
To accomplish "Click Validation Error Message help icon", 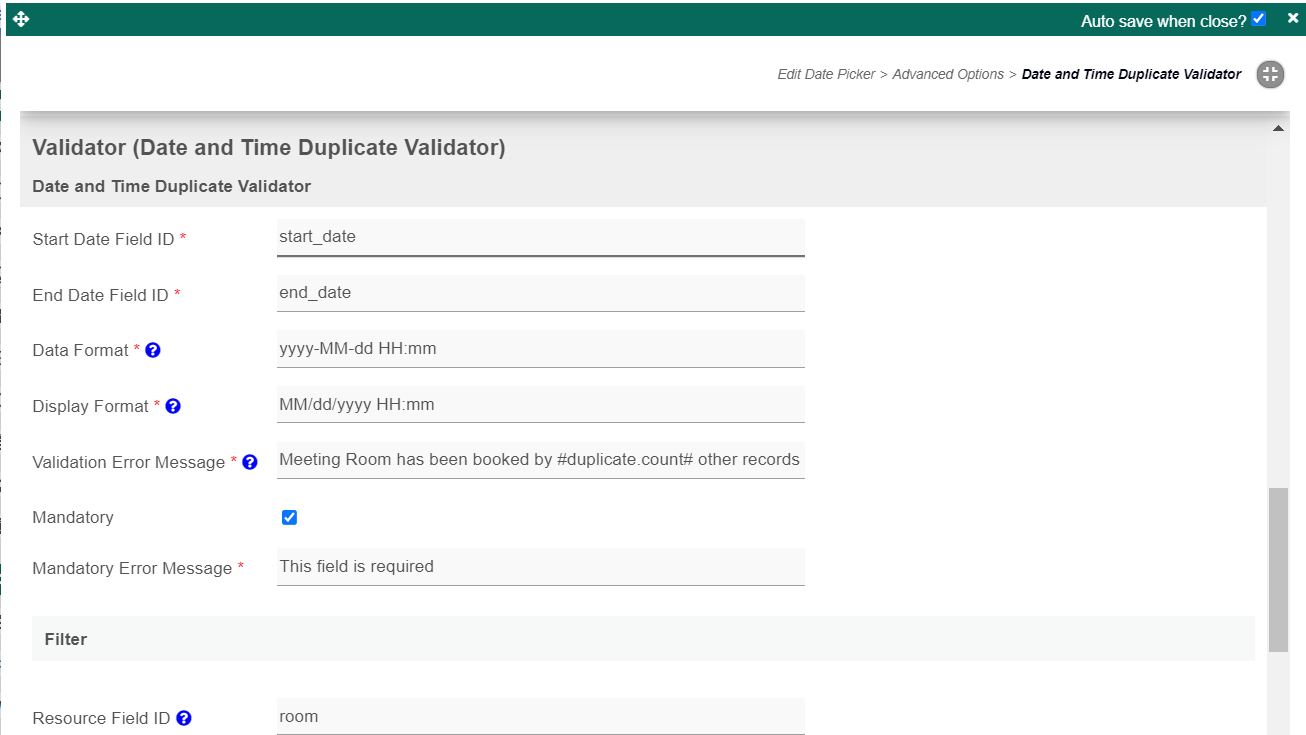I will pos(250,462).
